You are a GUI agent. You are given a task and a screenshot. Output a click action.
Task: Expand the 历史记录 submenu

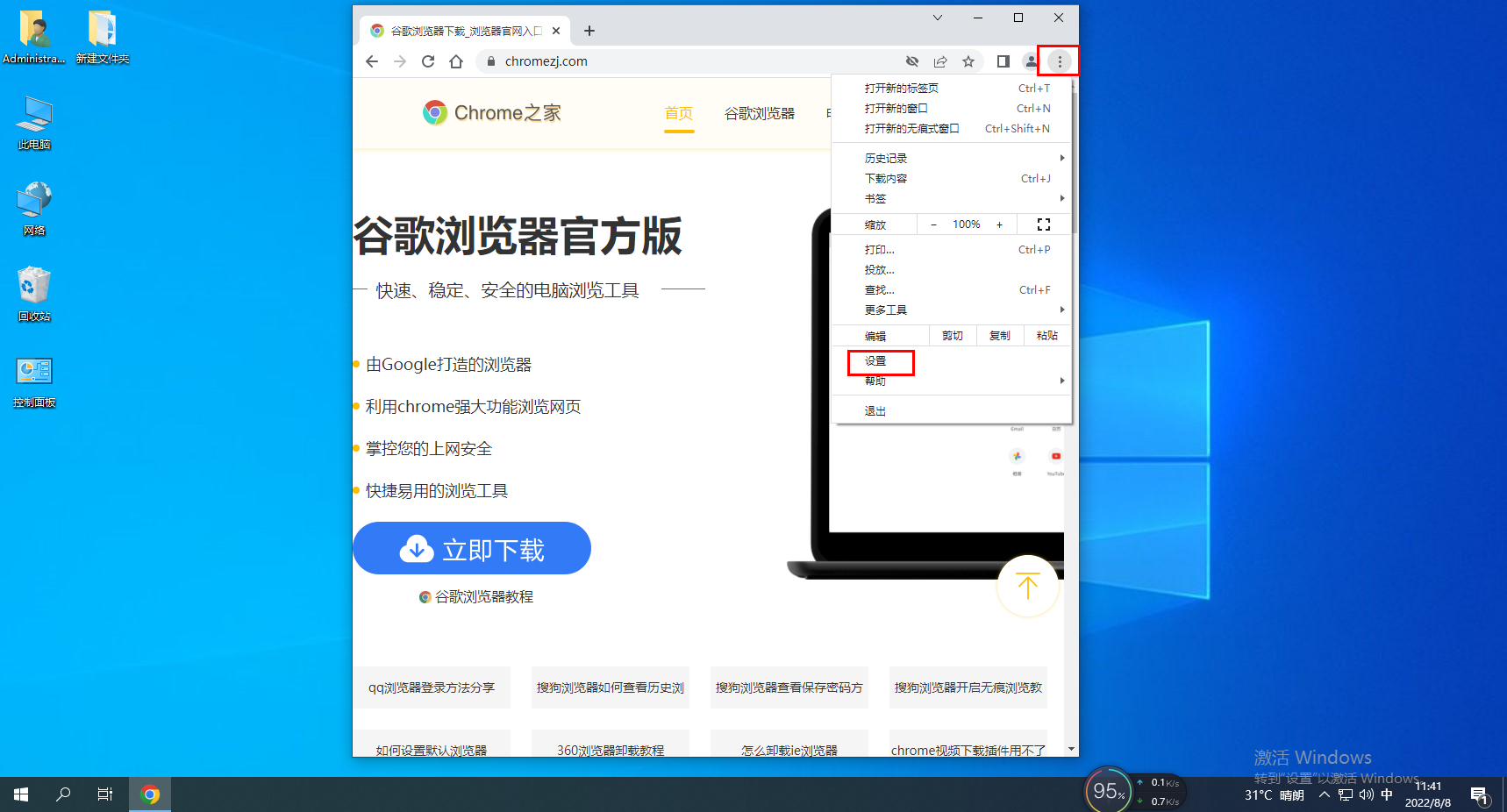point(886,158)
